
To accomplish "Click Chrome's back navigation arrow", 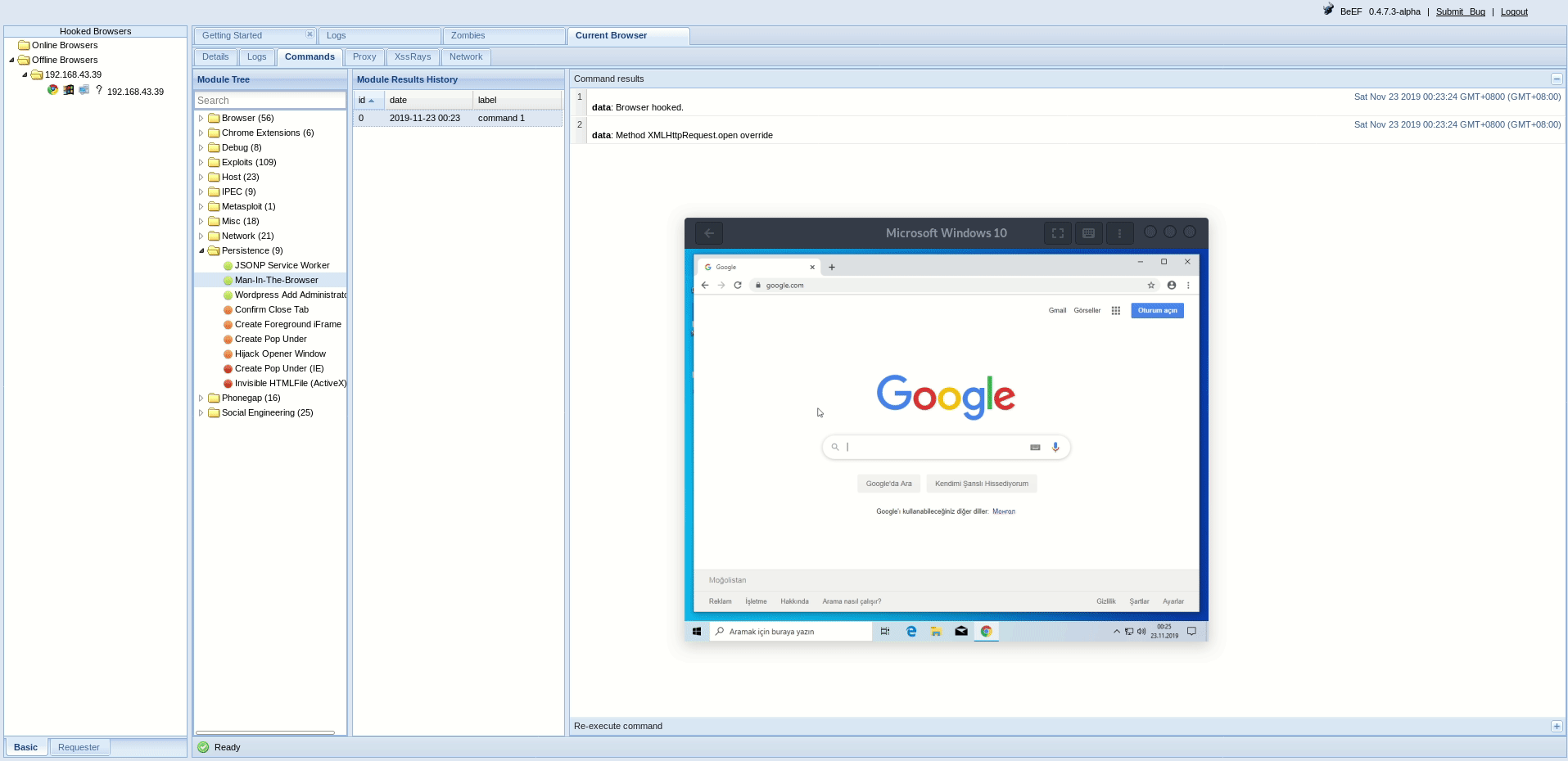I will tap(705, 285).
